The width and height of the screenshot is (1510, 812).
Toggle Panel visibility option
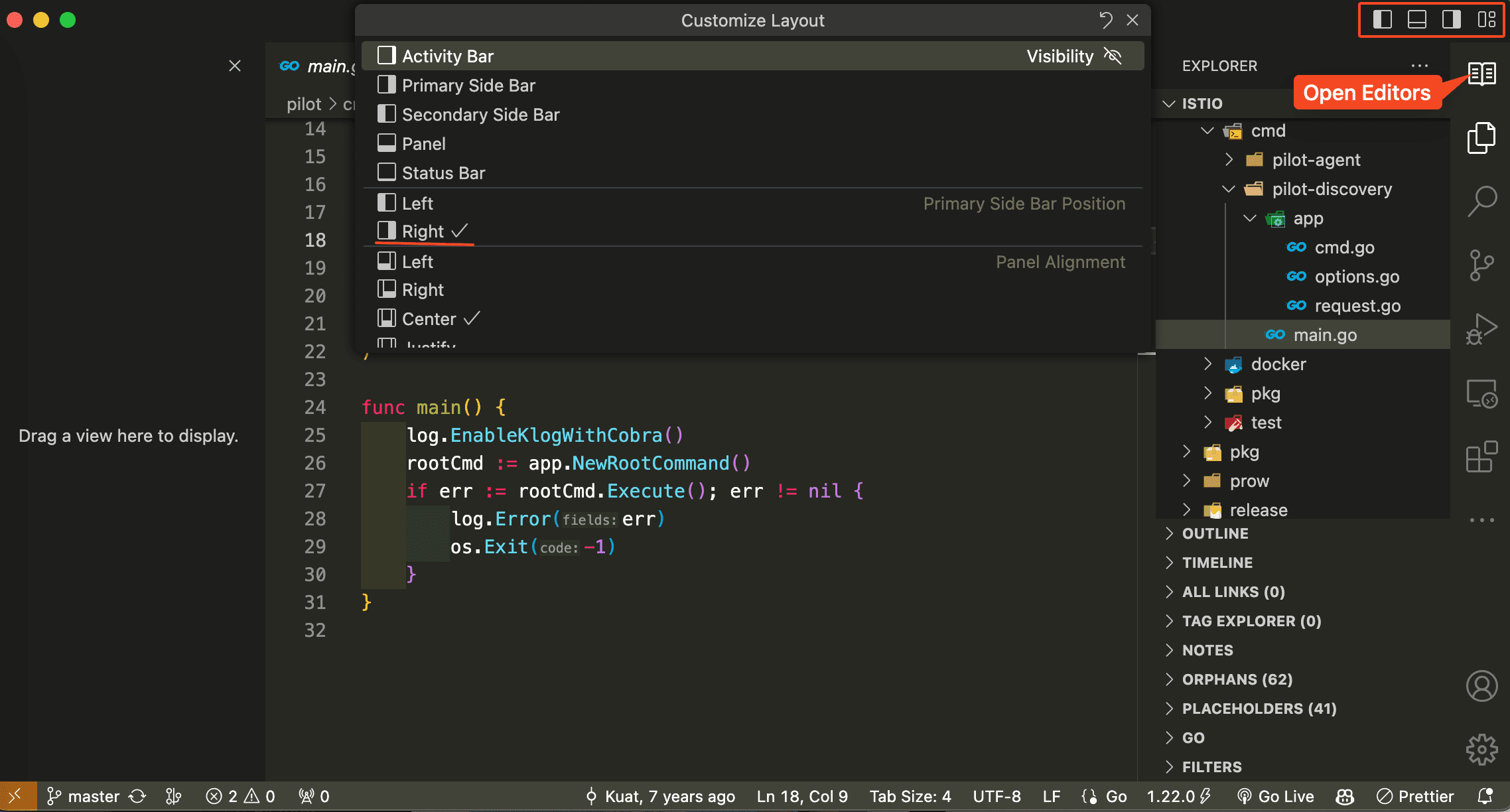tap(753, 144)
